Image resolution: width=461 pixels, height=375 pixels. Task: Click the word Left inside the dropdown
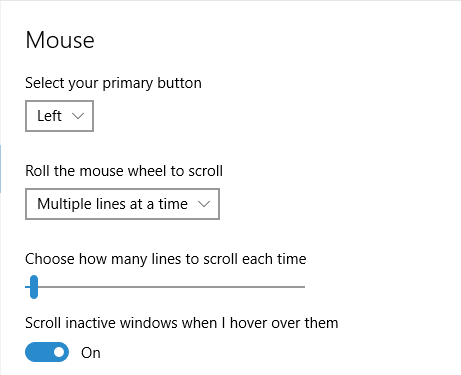tap(49, 116)
